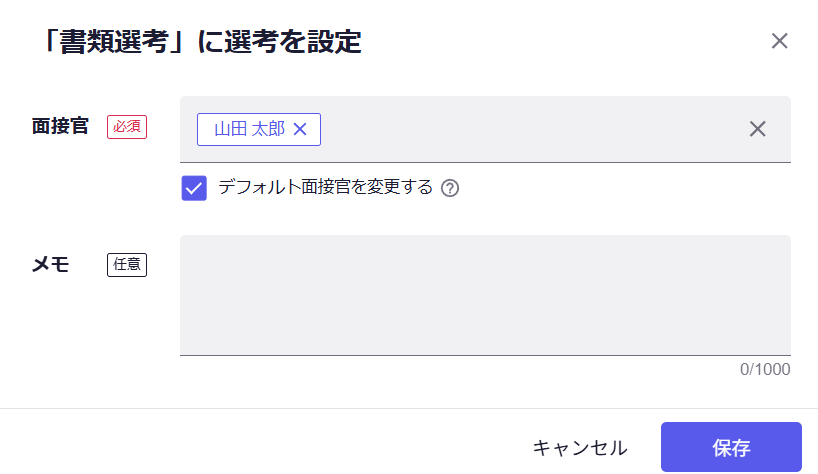Uncheck the デフォルト面接官を変更する checkbox
Image resolution: width=818 pixels, height=474 pixels.
tap(194, 188)
